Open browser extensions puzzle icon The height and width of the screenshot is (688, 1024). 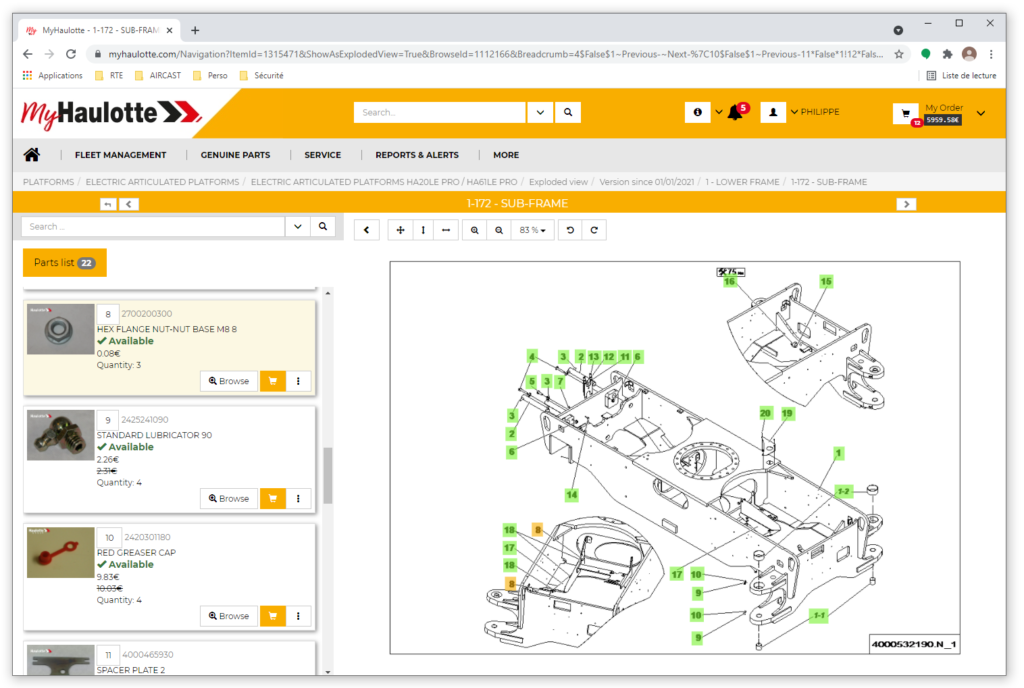(948, 54)
